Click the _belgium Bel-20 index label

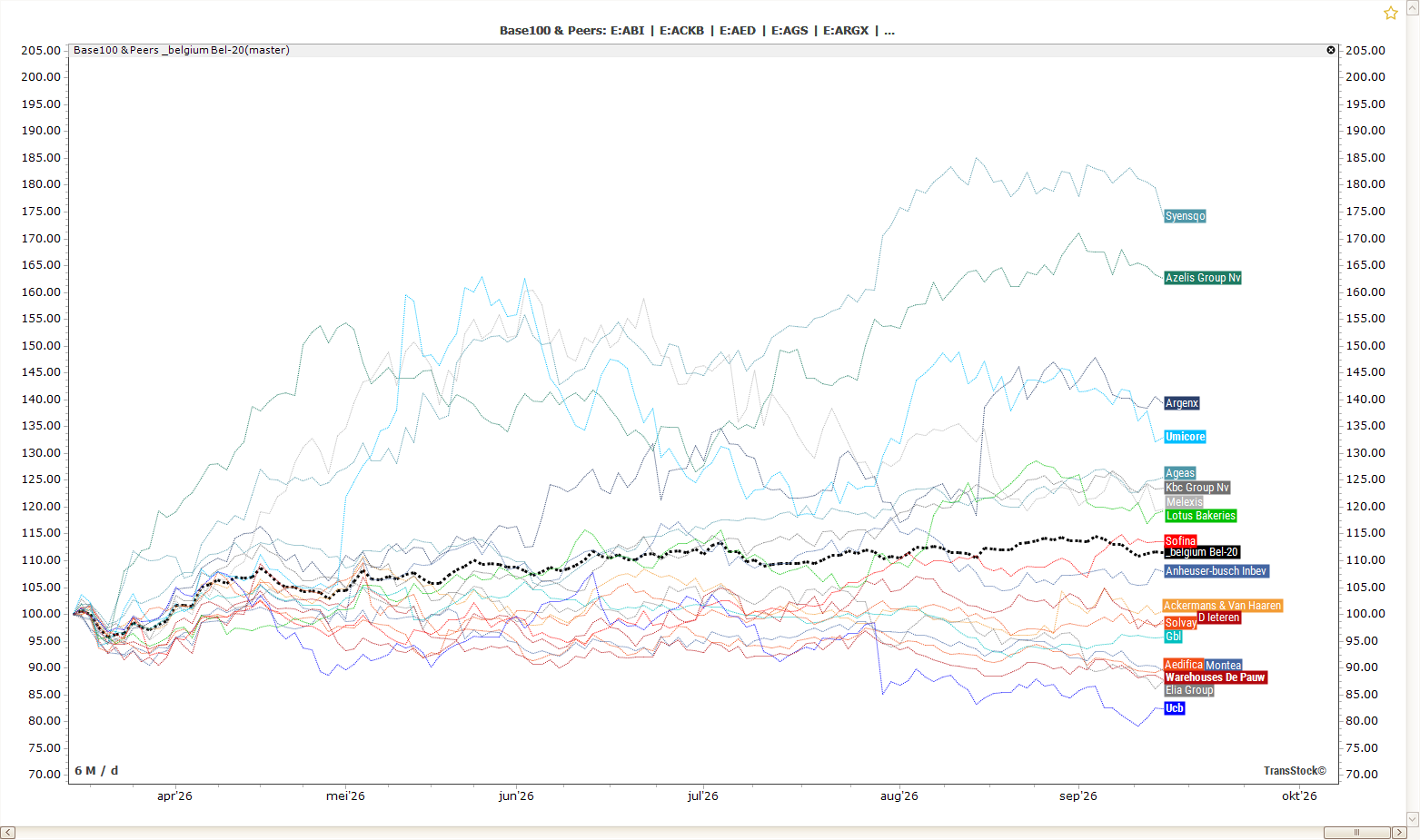[x=1202, y=552]
